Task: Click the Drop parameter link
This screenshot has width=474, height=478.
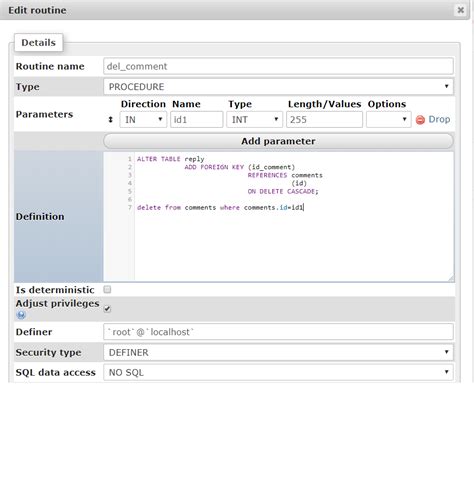Action: tap(439, 119)
